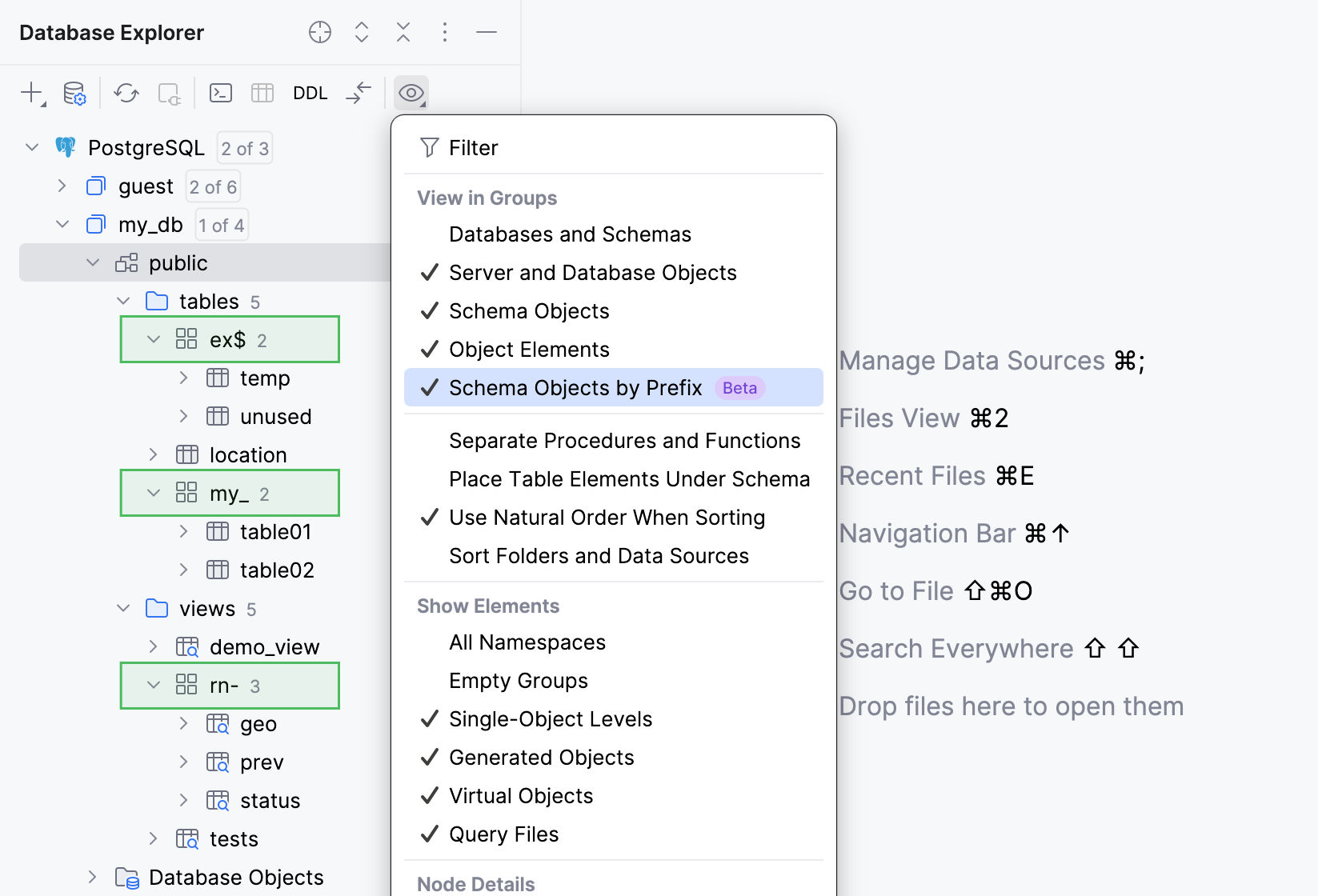Image resolution: width=1318 pixels, height=896 pixels.
Task: Click the public schema icon
Action: coord(126,263)
